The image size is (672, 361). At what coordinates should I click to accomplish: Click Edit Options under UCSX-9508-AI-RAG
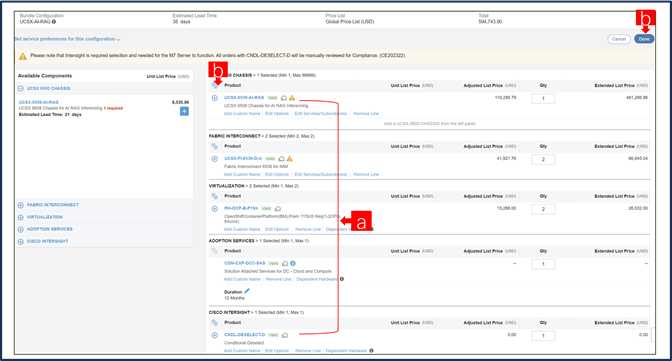tap(277, 114)
